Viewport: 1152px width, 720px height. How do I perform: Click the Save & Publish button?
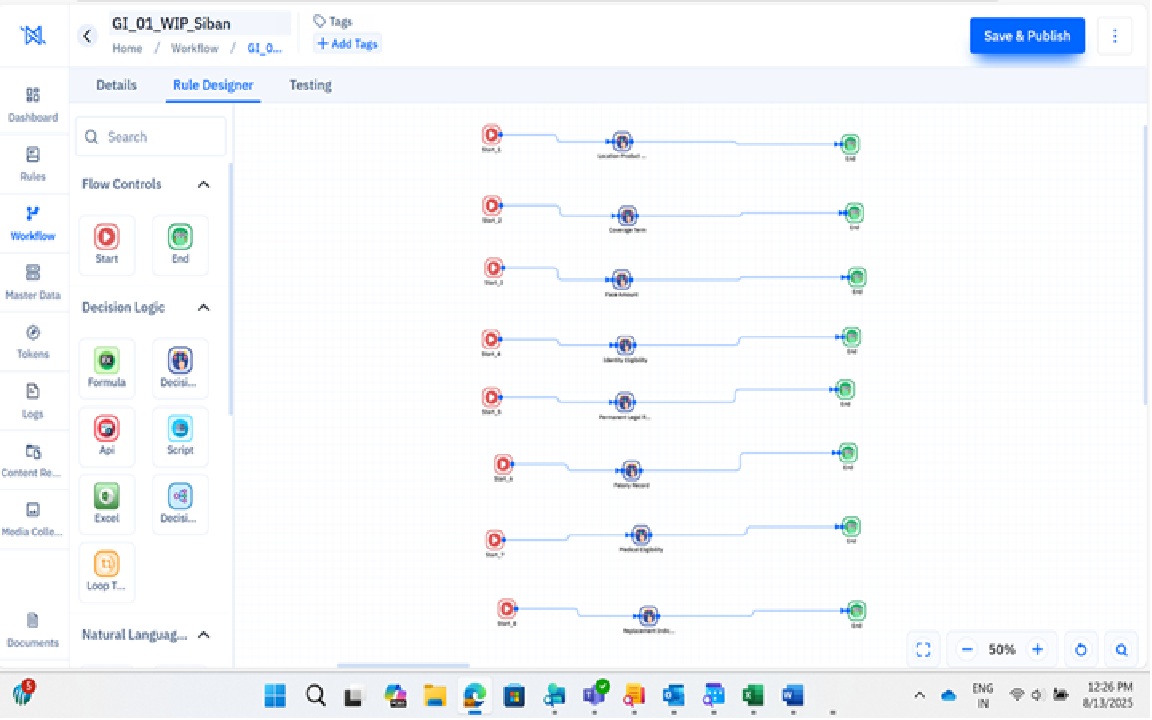1027,36
